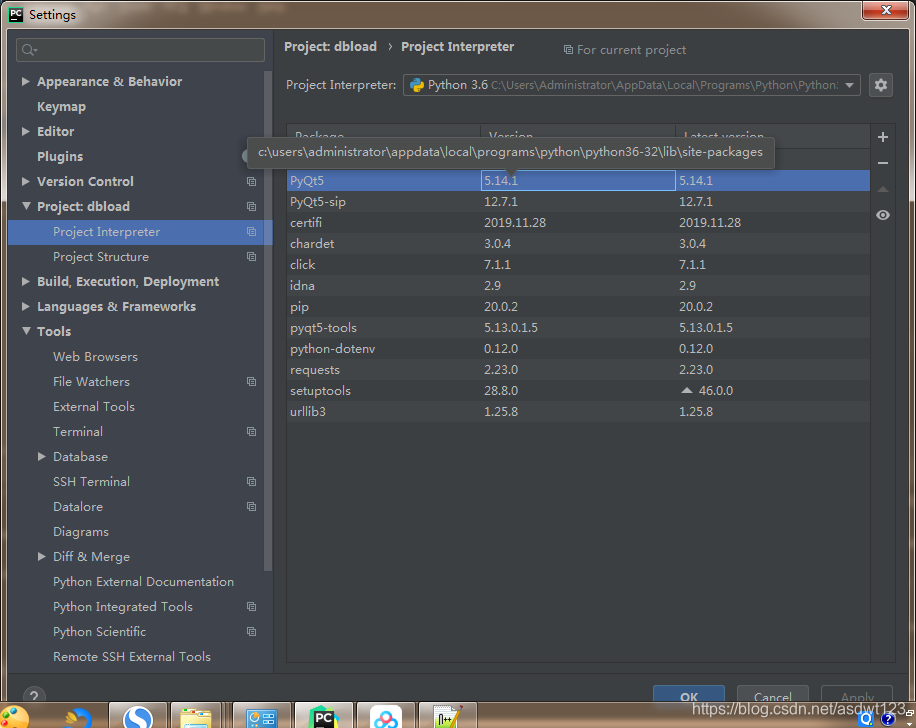Select the python-dotenv package row
This screenshot has height=728, width=916.
(578, 349)
